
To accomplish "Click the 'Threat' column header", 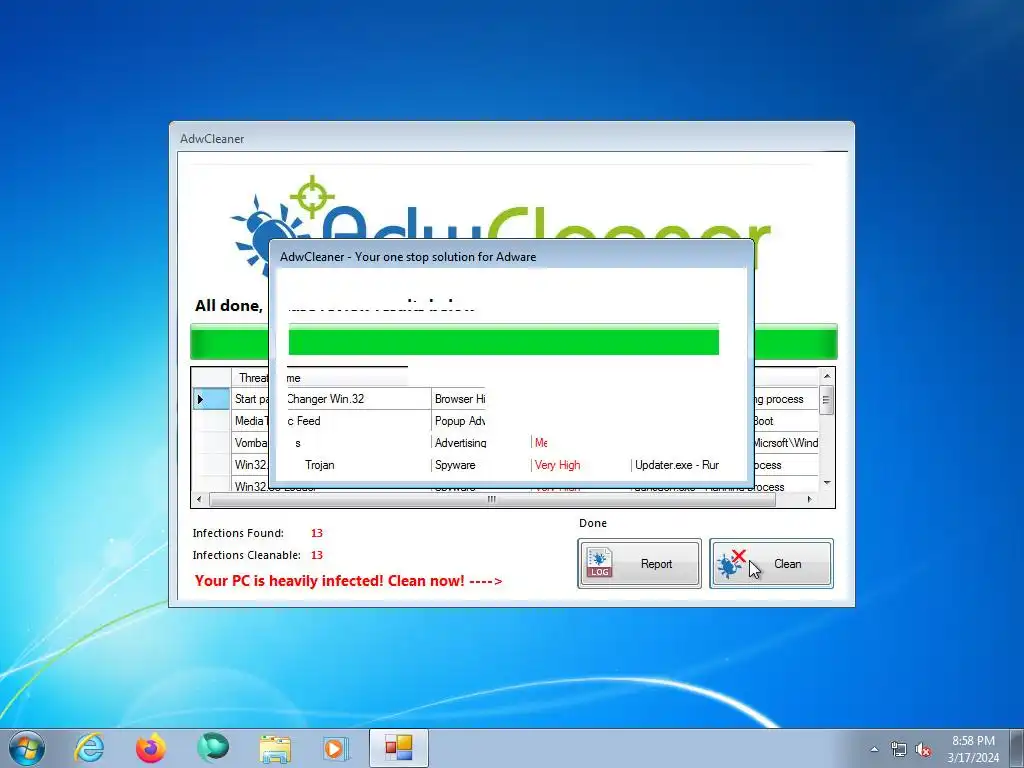I will (251, 377).
